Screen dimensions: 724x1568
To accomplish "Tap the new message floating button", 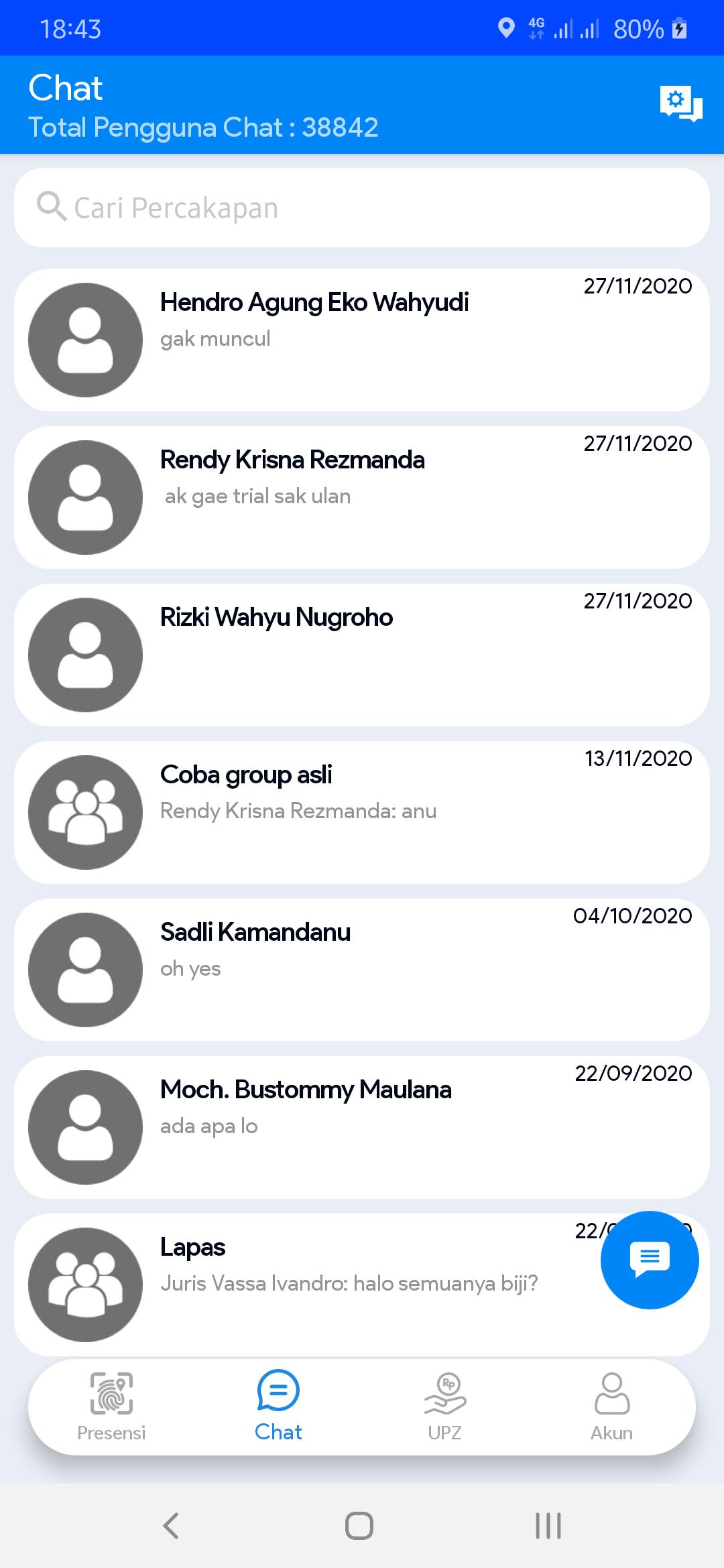I will click(x=650, y=1260).
